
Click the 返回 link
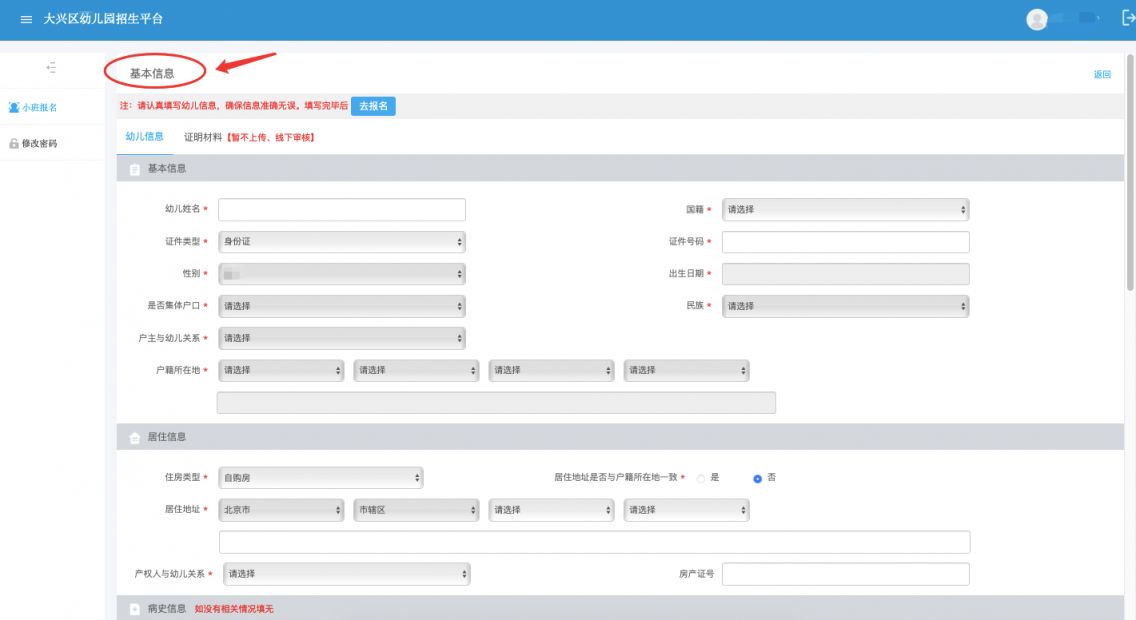1102,75
